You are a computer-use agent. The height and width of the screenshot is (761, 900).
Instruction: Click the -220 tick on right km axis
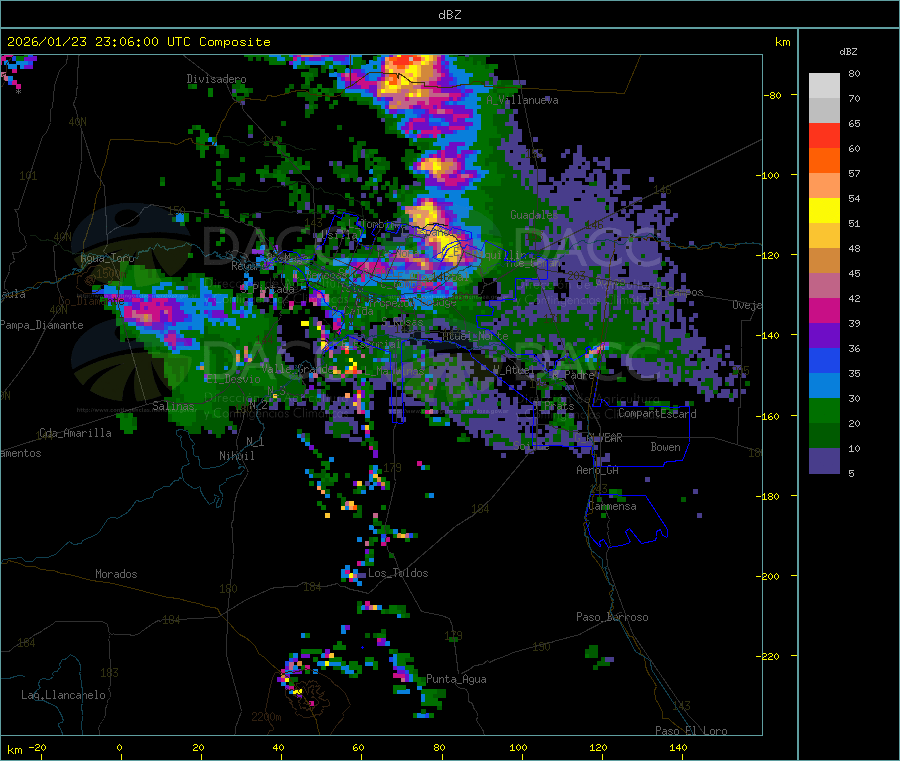(x=770, y=657)
